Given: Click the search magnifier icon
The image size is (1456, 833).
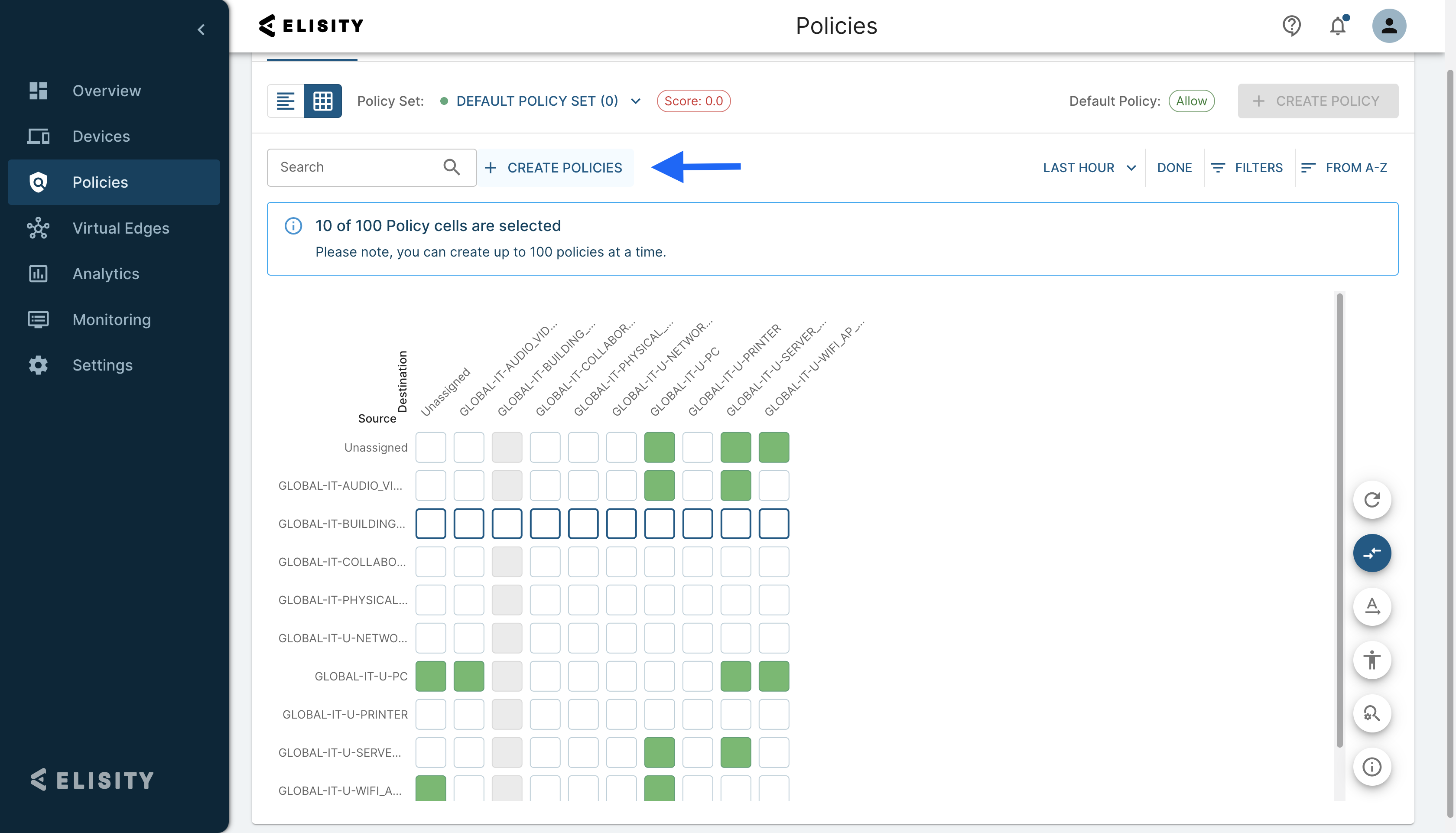Looking at the screenshot, I should [x=451, y=167].
